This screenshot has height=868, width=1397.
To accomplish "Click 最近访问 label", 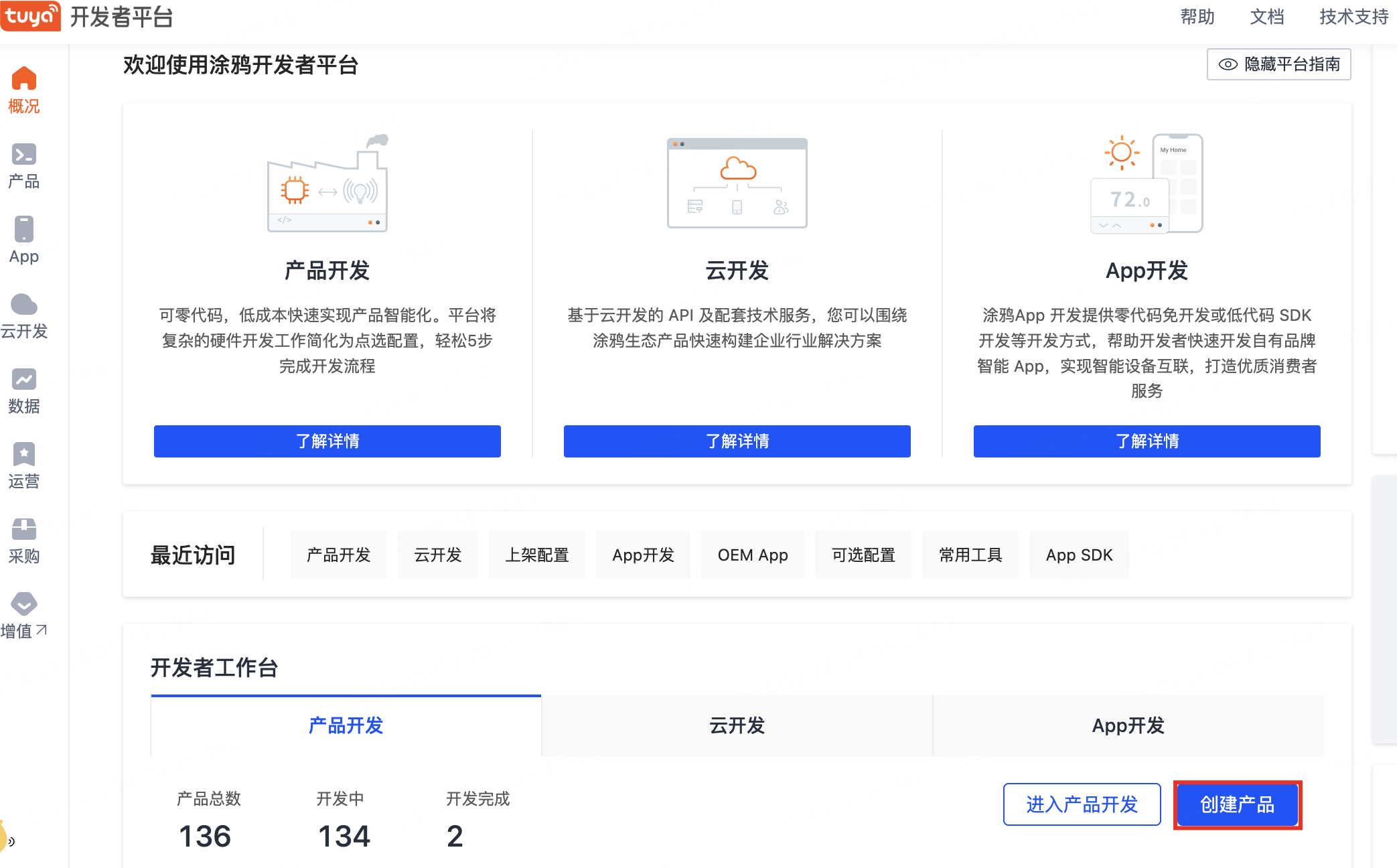I will coord(194,555).
